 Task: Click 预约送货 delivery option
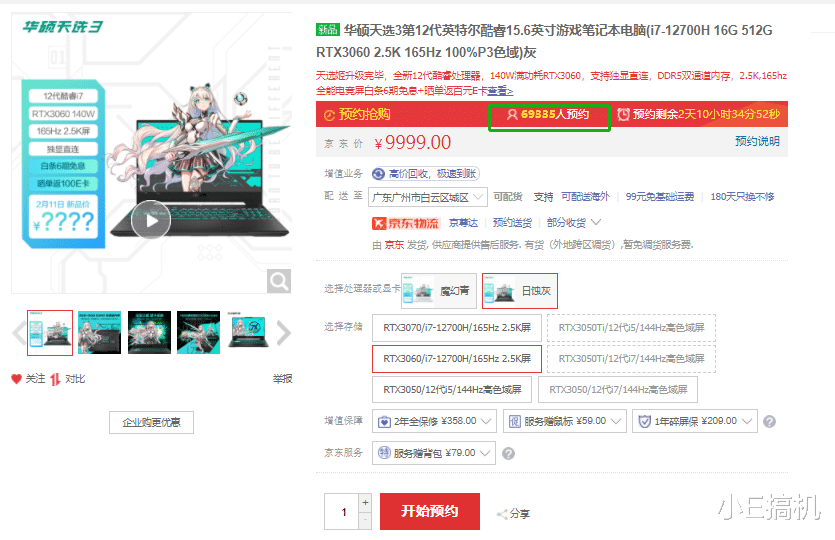pos(512,223)
